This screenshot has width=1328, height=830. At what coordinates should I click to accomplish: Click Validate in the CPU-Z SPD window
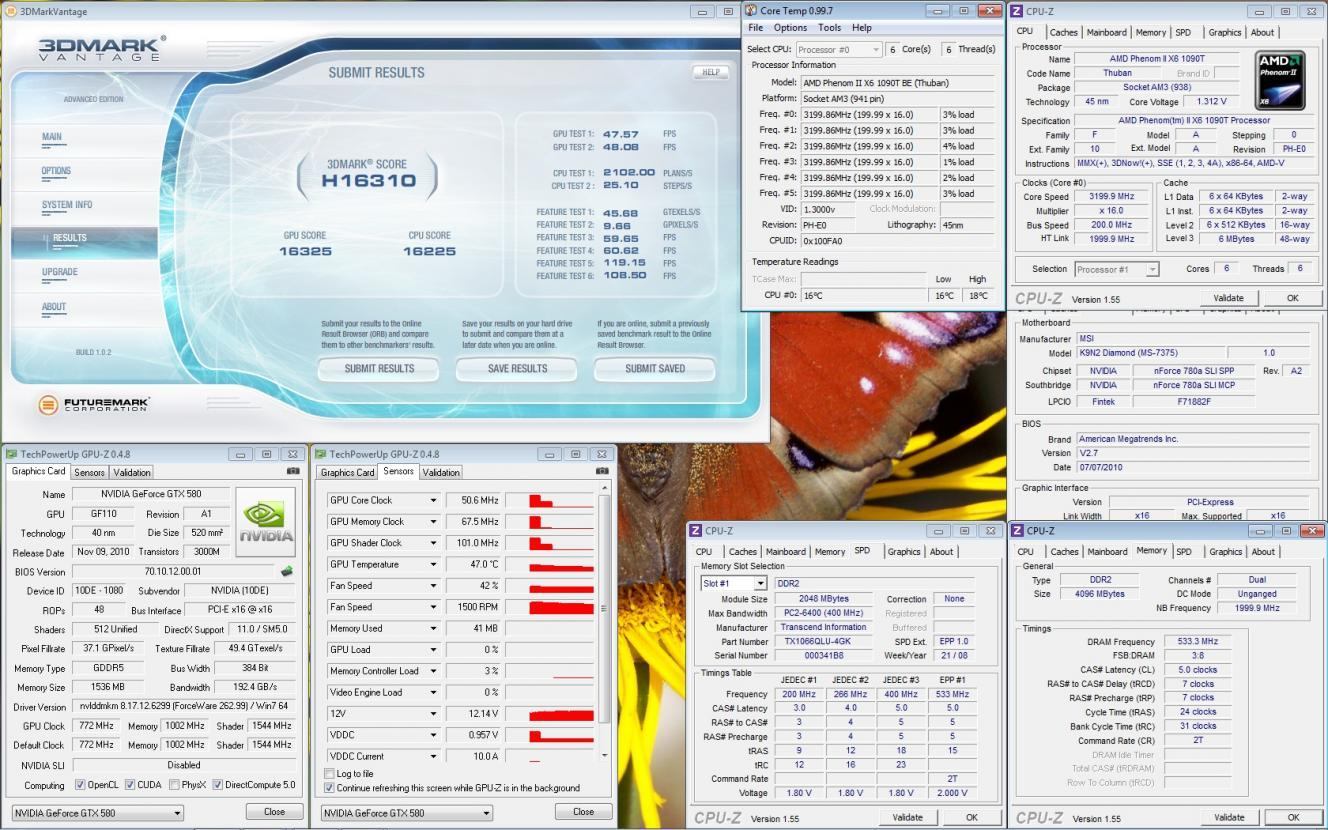[x=908, y=817]
